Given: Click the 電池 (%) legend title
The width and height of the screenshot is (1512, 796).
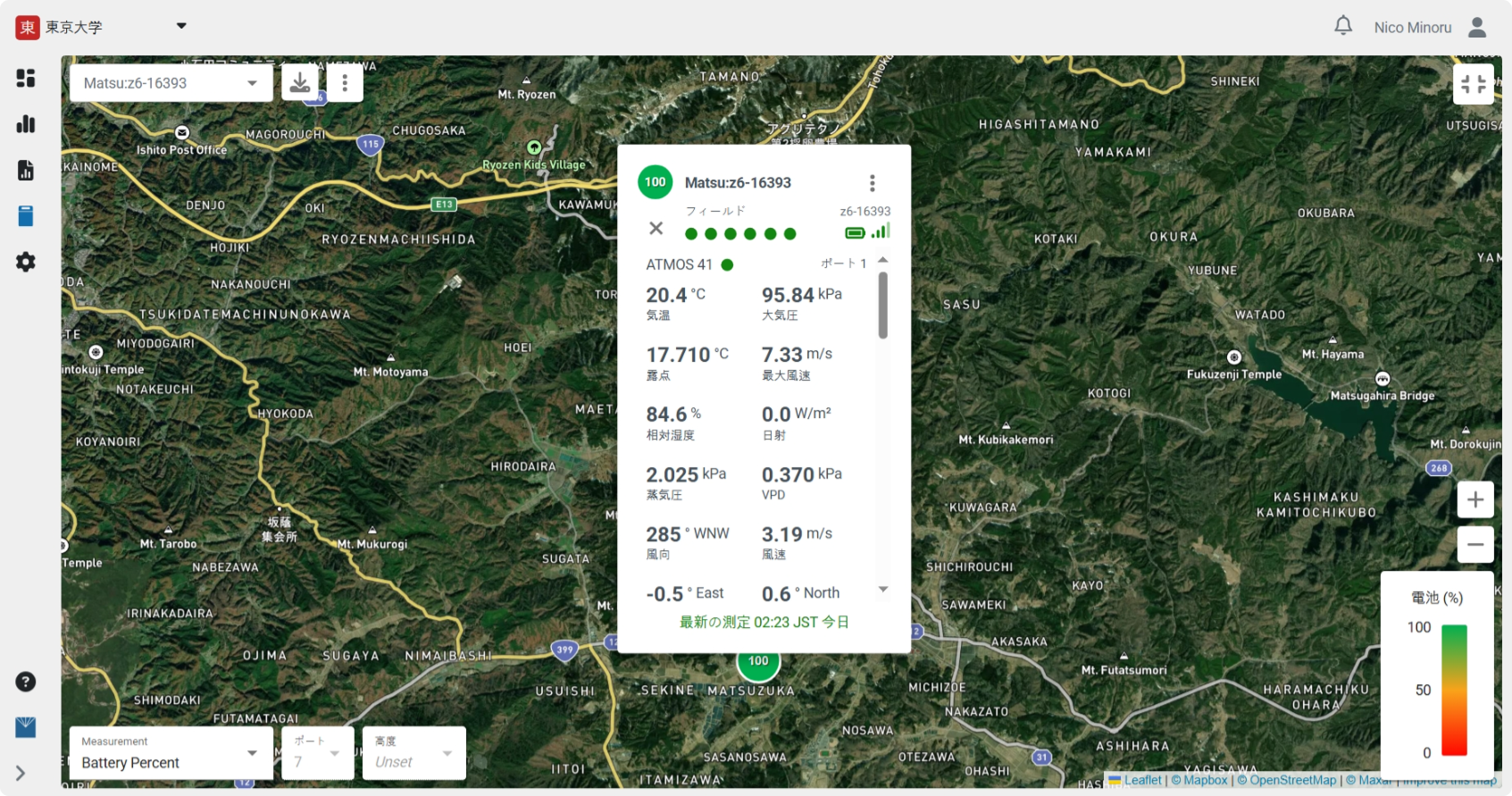Looking at the screenshot, I should 1437,598.
